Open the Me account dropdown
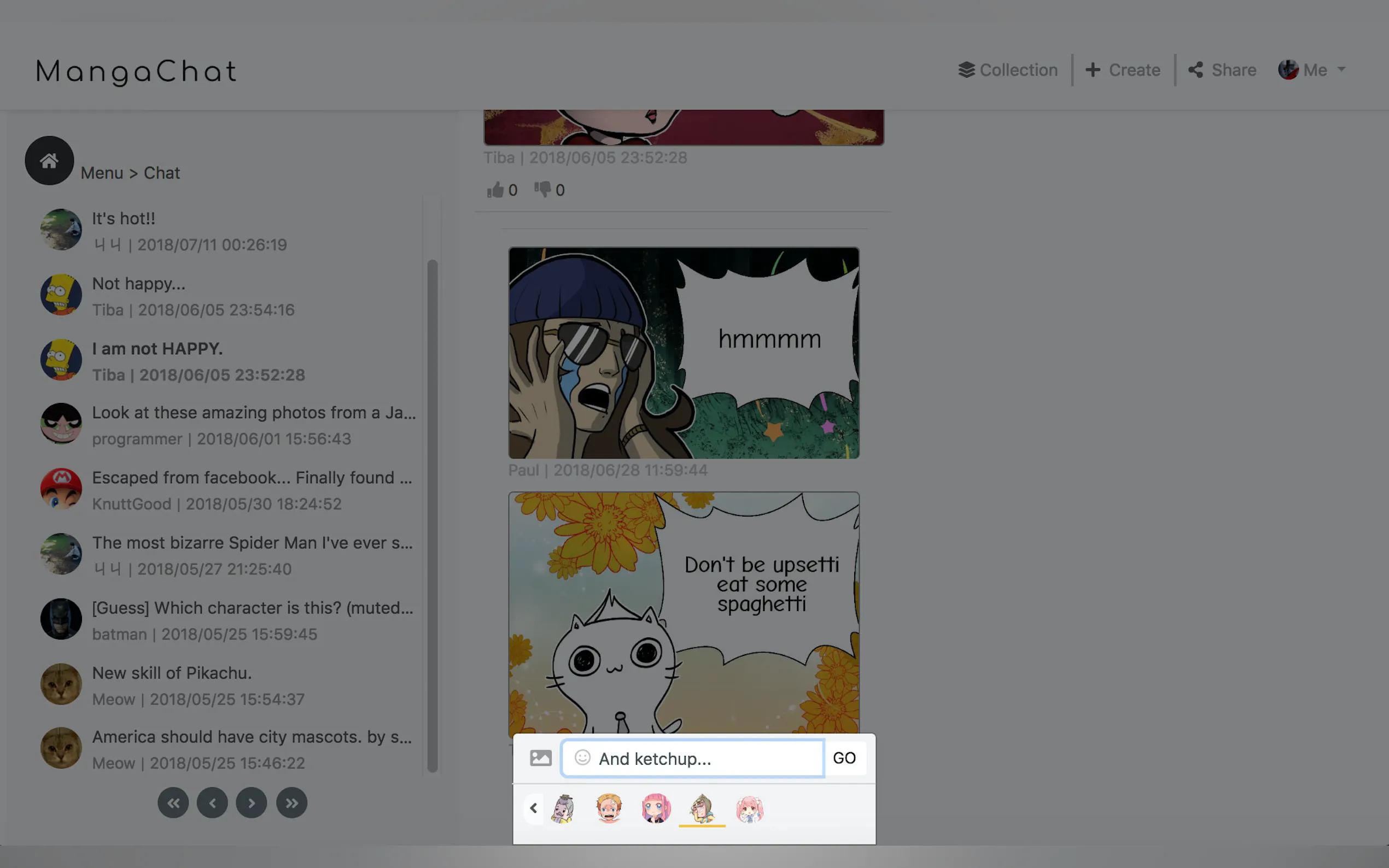The height and width of the screenshot is (868, 1389). pyautogui.click(x=1311, y=70)
